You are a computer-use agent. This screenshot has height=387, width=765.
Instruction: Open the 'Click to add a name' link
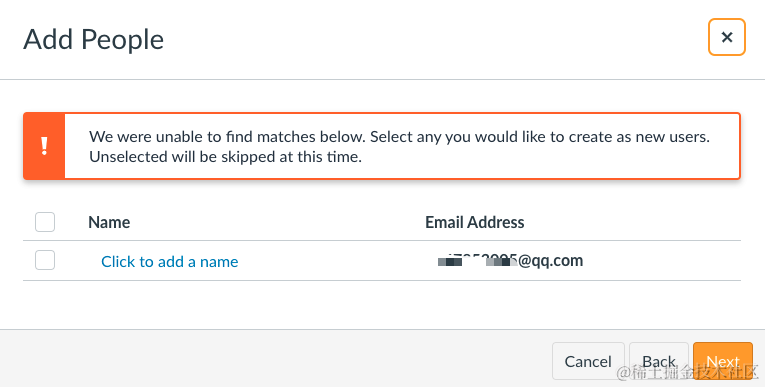[x=170, y=262]
